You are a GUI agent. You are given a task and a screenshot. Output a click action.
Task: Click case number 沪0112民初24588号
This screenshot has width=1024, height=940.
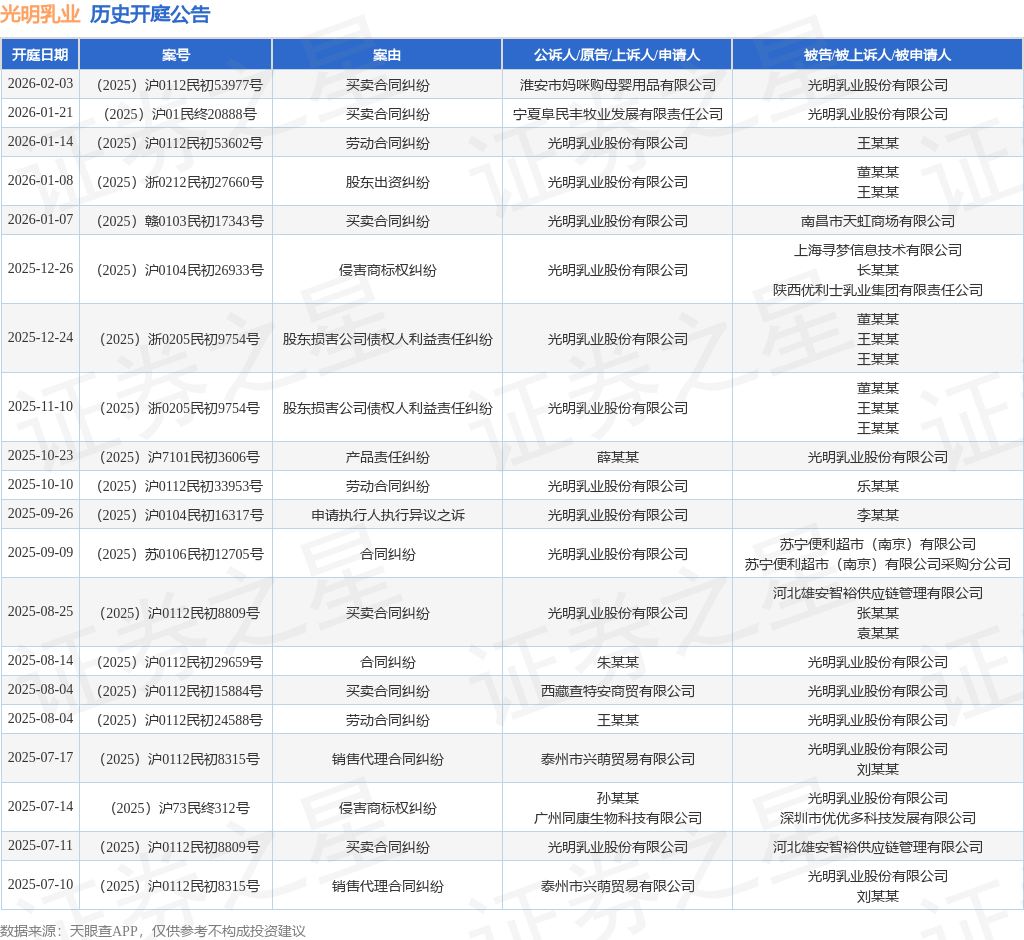click(x=180, y=720)
